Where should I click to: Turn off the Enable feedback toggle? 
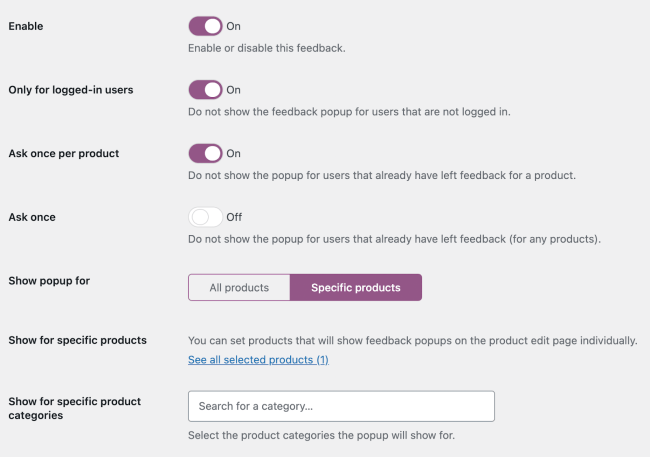tap(205, 26)
